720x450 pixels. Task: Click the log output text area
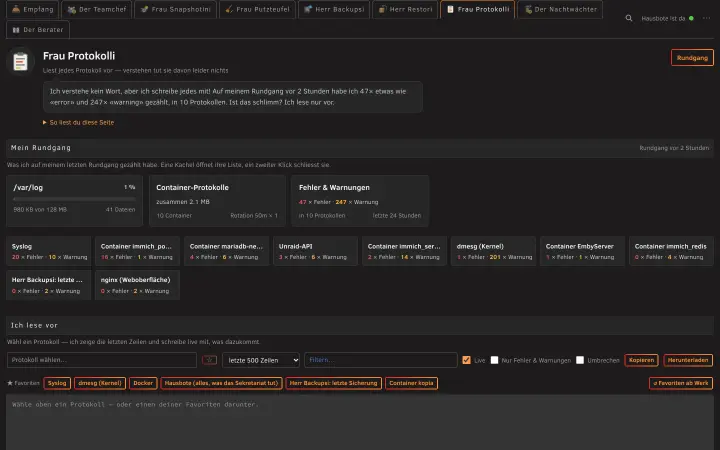[360, 422]
